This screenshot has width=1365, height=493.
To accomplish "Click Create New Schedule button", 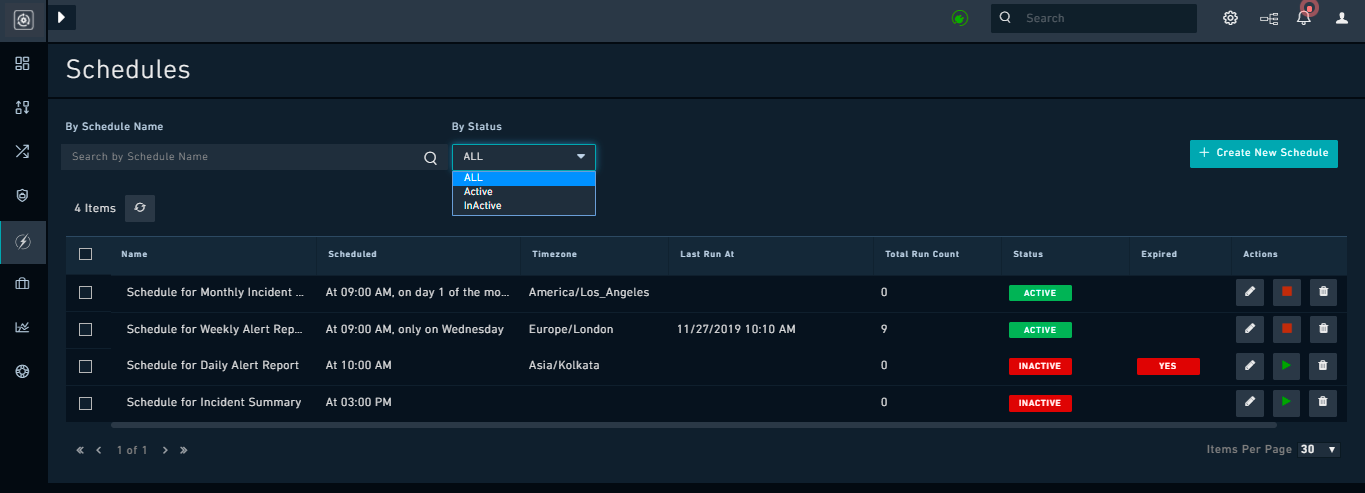I will (1264, 153).
